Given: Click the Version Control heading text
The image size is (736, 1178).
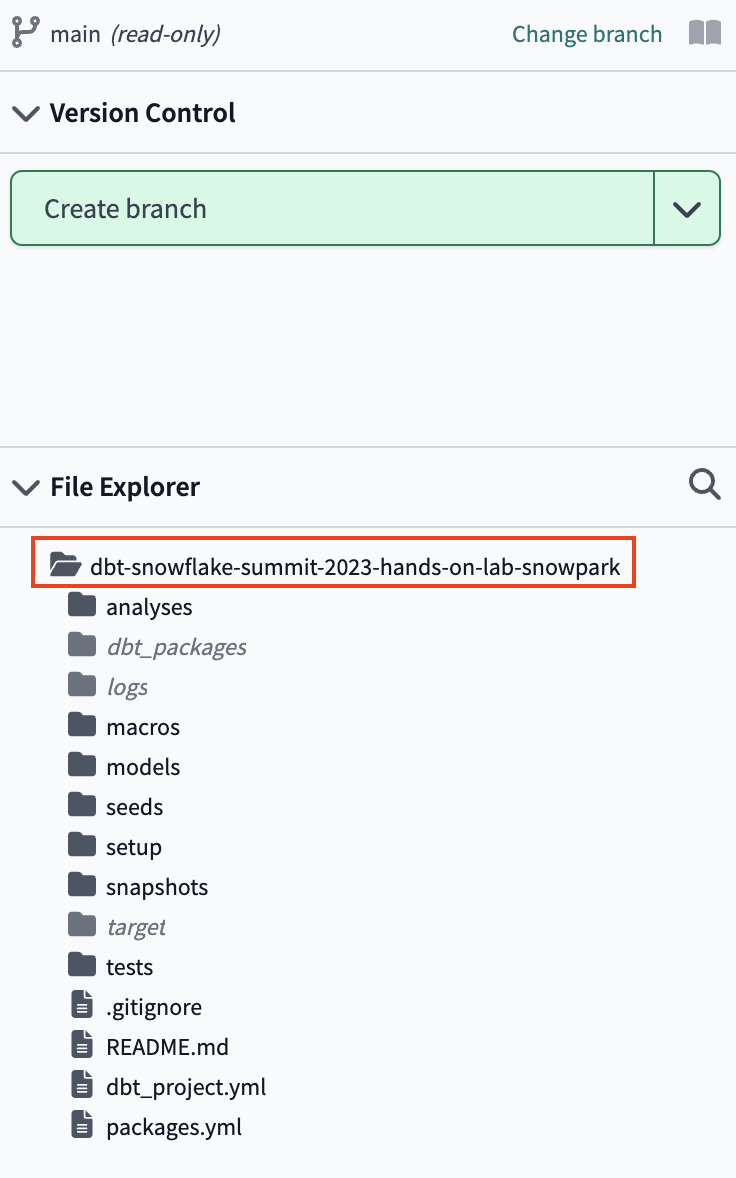Looking at the screenshot, I should 143,113.
